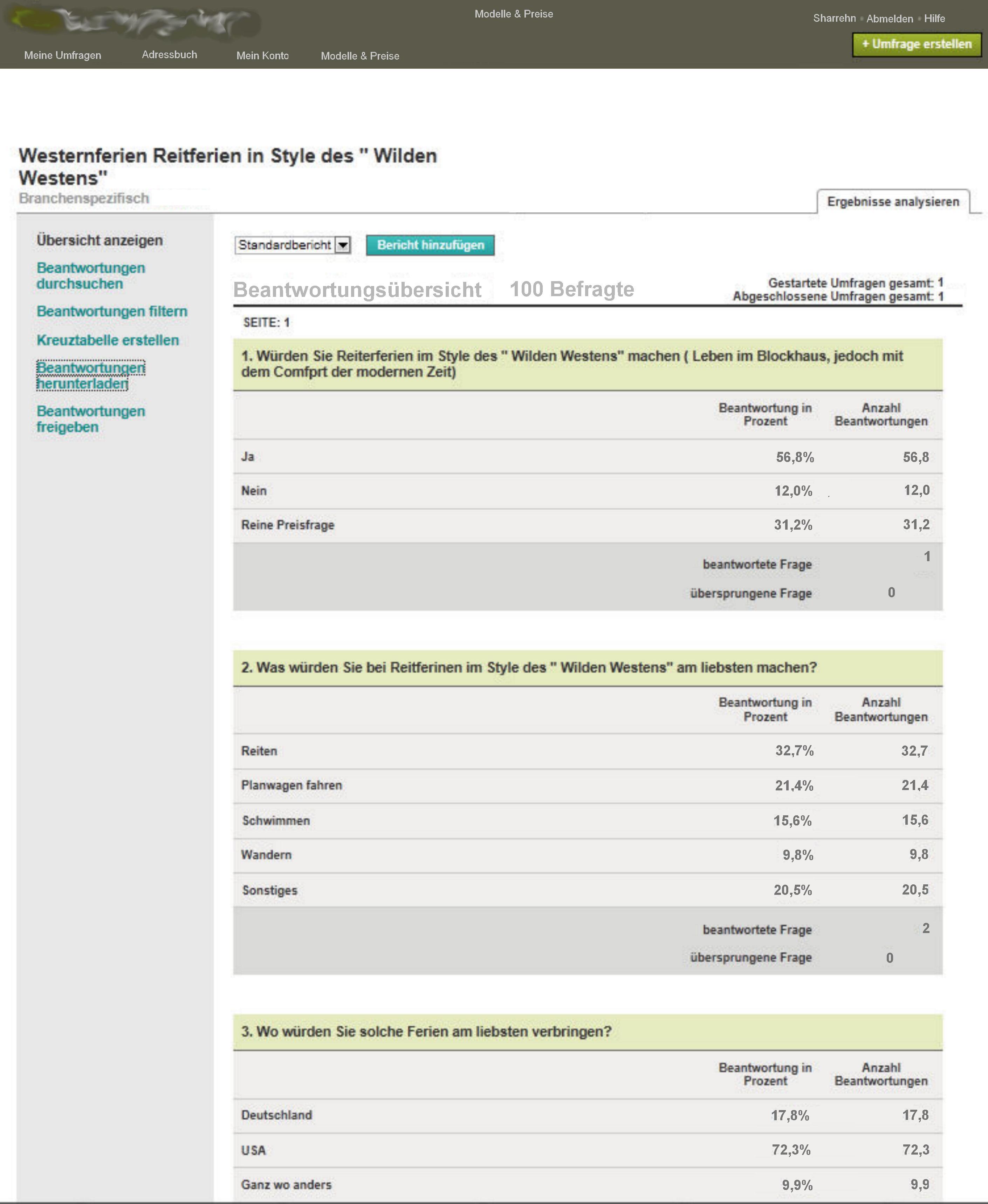Click top center Modelle & Preise link

pos(513,14)
